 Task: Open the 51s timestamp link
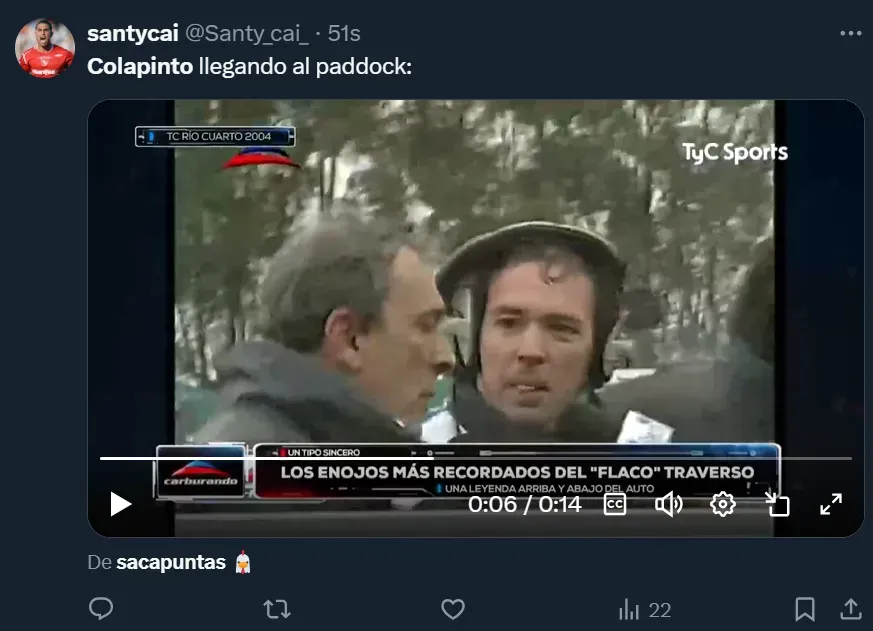[x=344, y=33]
